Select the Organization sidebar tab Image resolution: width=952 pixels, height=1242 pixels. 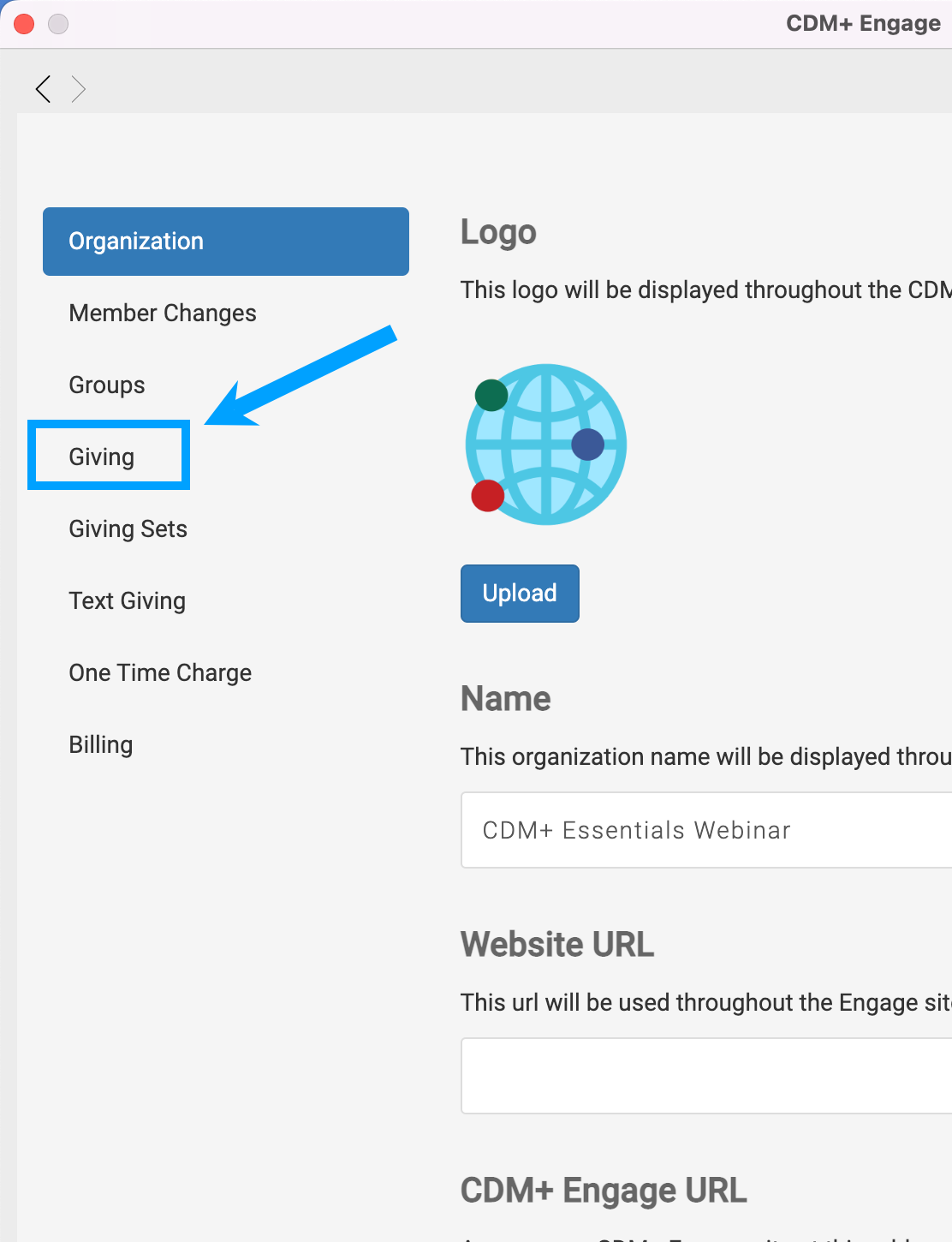pyautogui.click(x=225, y=242)
